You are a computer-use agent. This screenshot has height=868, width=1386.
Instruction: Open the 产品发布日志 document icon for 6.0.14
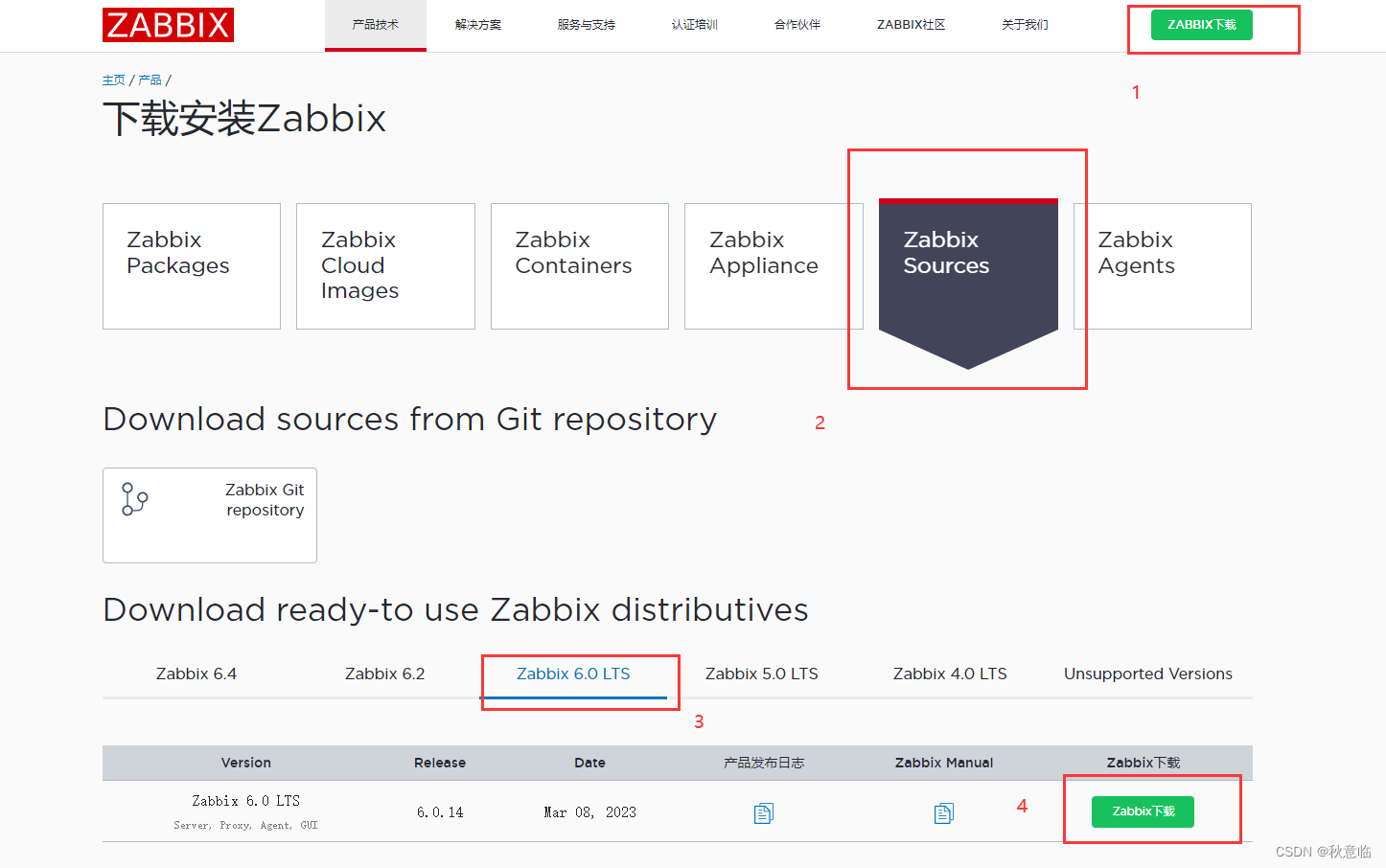point(763,811)
